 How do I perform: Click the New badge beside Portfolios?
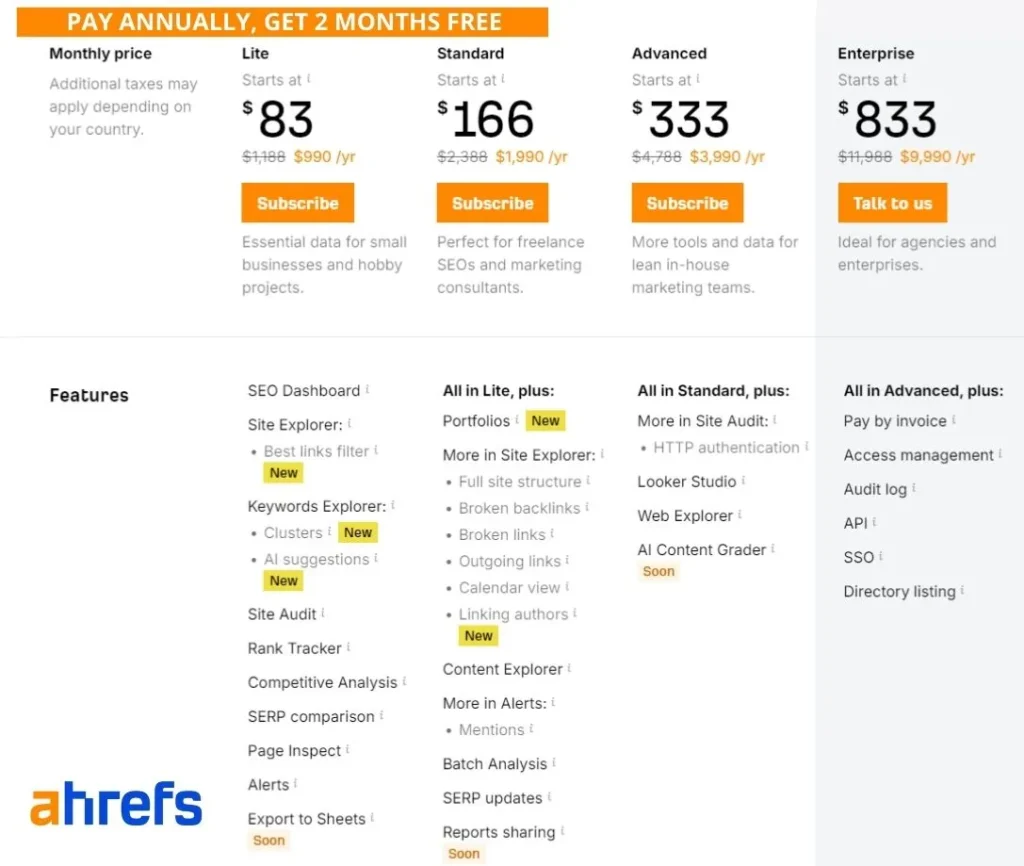click(545, 421)
